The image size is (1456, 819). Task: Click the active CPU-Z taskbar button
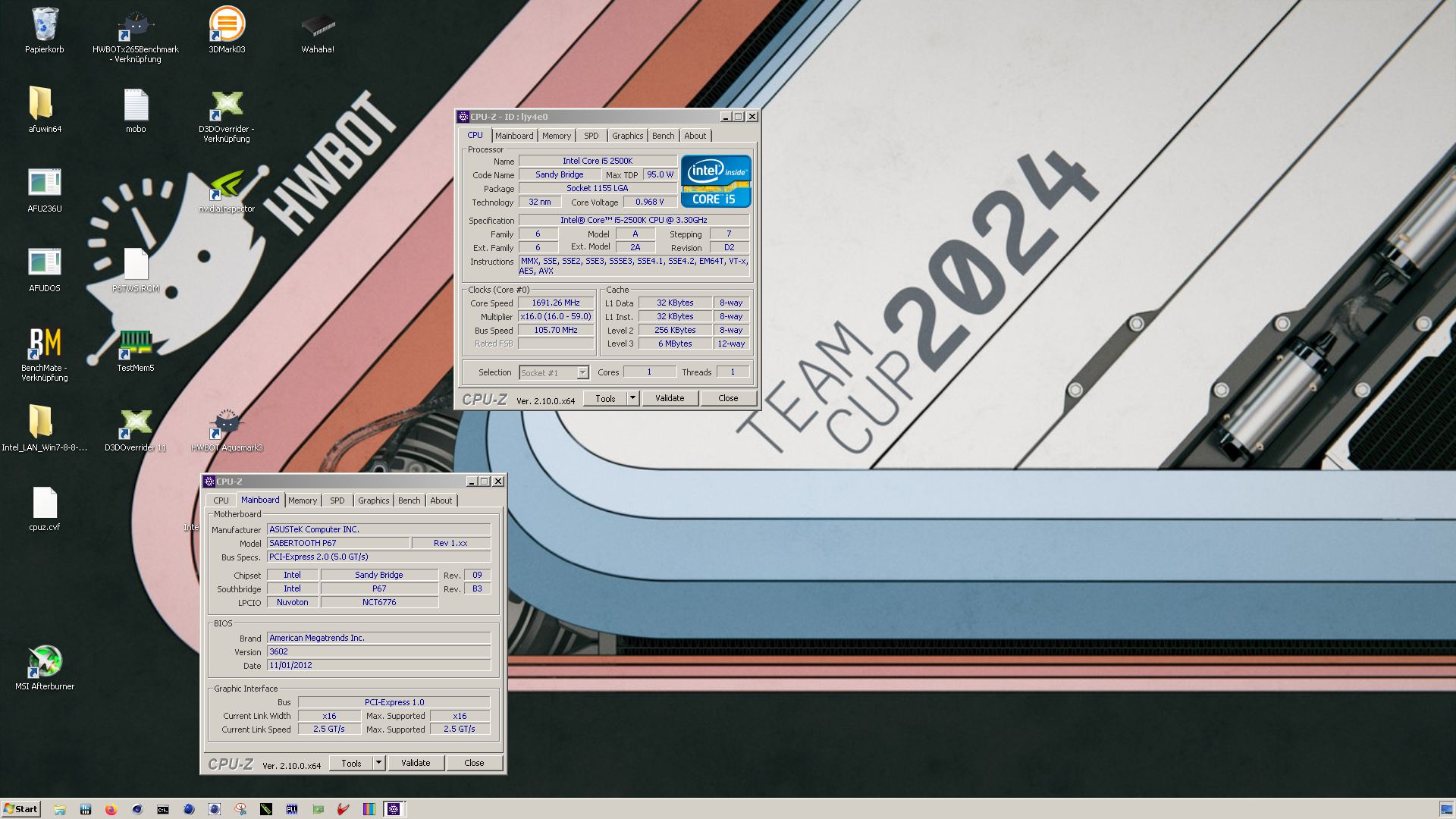394,809
